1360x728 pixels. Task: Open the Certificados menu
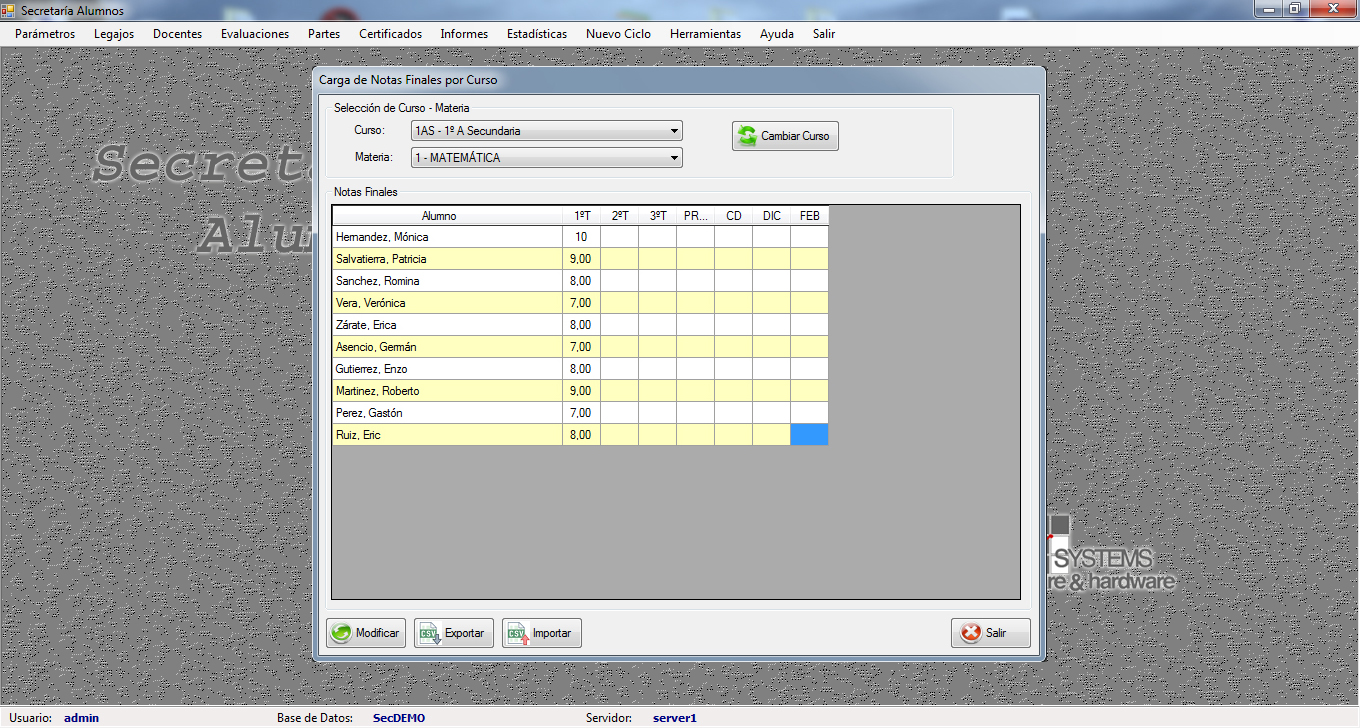click(390, 34)
